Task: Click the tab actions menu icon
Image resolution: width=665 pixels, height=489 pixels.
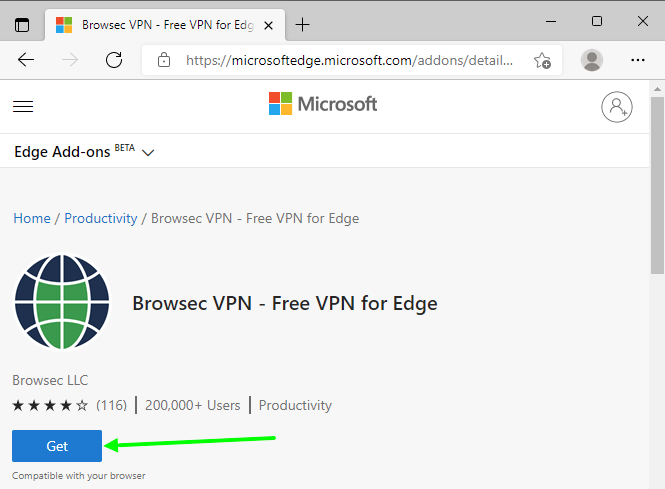Action: coord(22,24)
